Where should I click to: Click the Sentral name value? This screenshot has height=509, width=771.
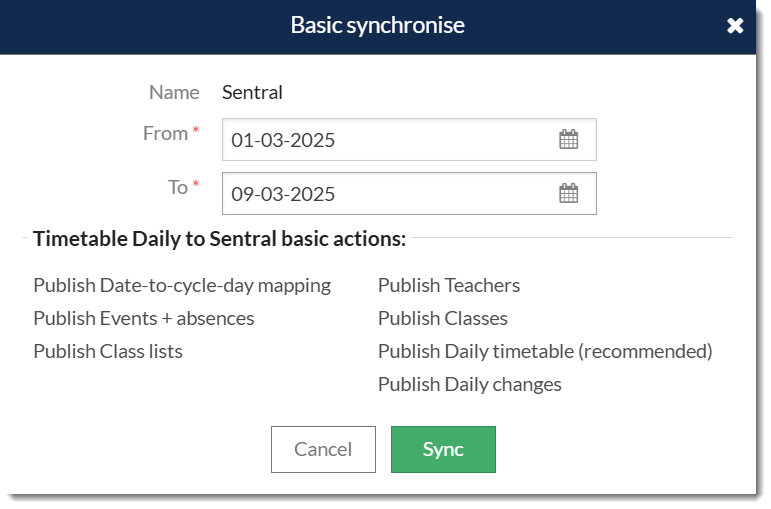click(252, 93)
